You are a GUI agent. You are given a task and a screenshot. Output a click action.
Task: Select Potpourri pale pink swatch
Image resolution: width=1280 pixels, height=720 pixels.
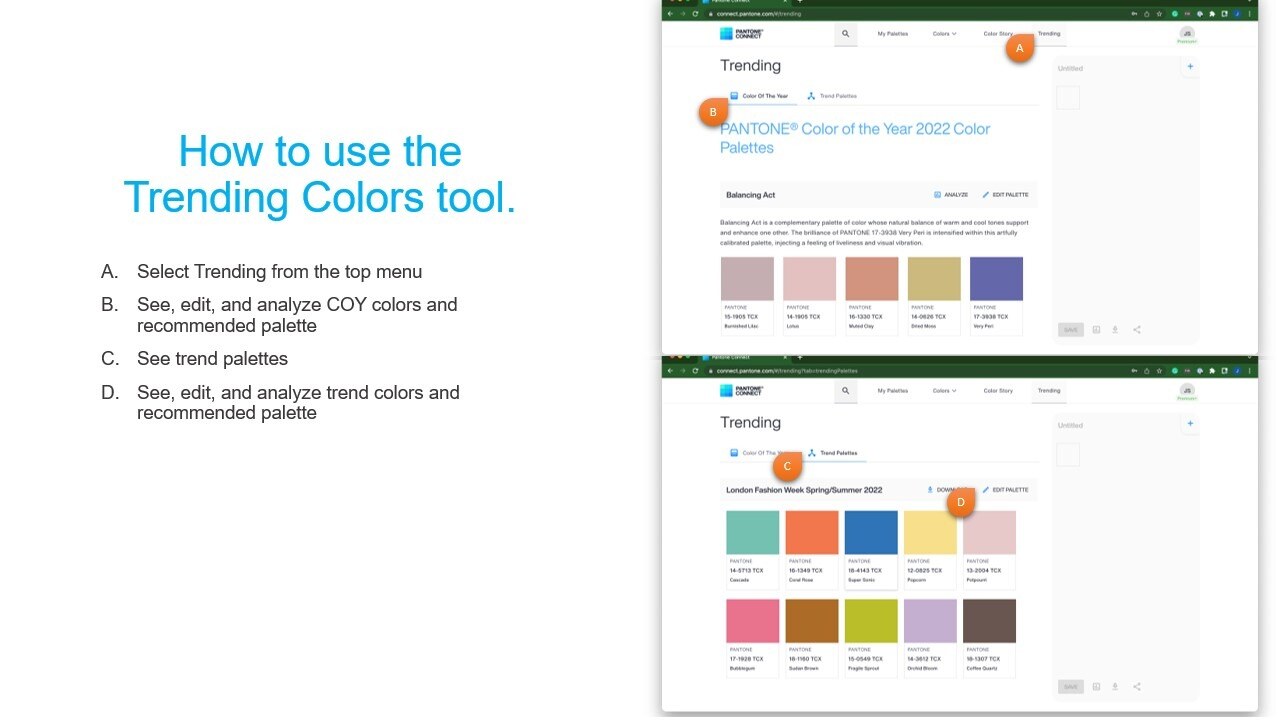tap(989, 532)
